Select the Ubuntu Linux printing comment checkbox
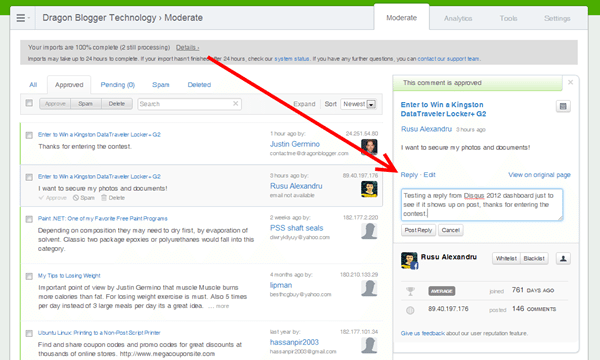 point(29,333)
